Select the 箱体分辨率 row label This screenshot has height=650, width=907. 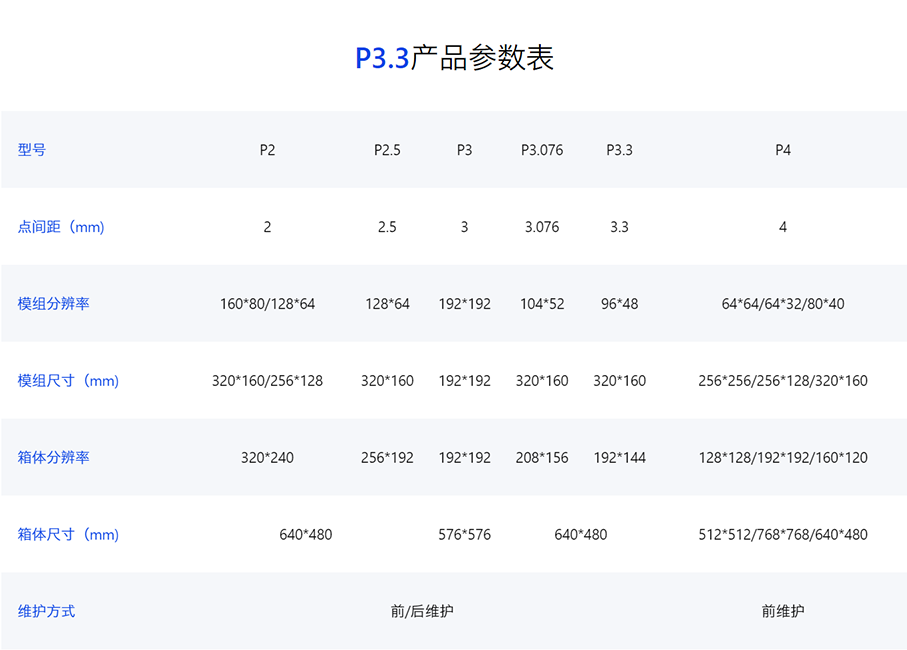click(54, 457)
